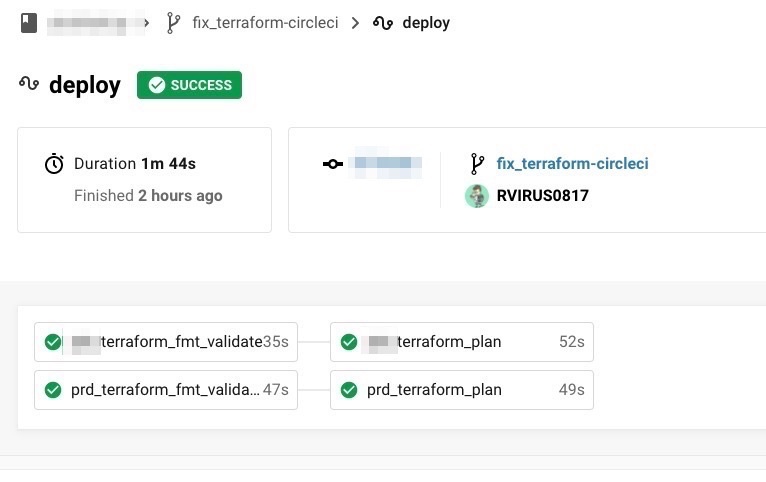This screenshot has height=482, width=766.
Task: Click green check on the 35s validate job
Action: coord(53,342)
